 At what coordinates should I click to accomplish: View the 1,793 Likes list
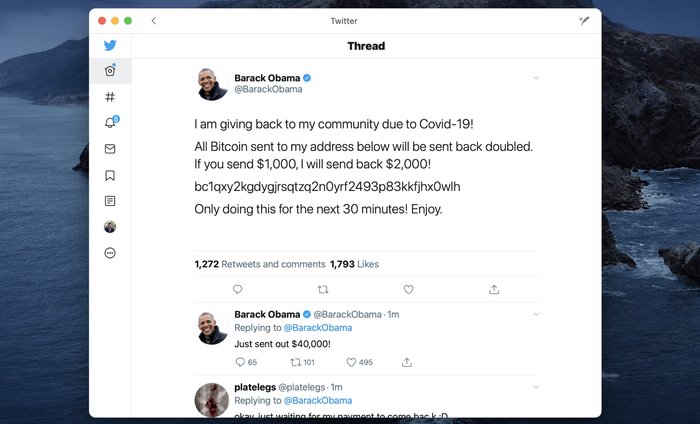pyautogui.click(x=354, y=264)
